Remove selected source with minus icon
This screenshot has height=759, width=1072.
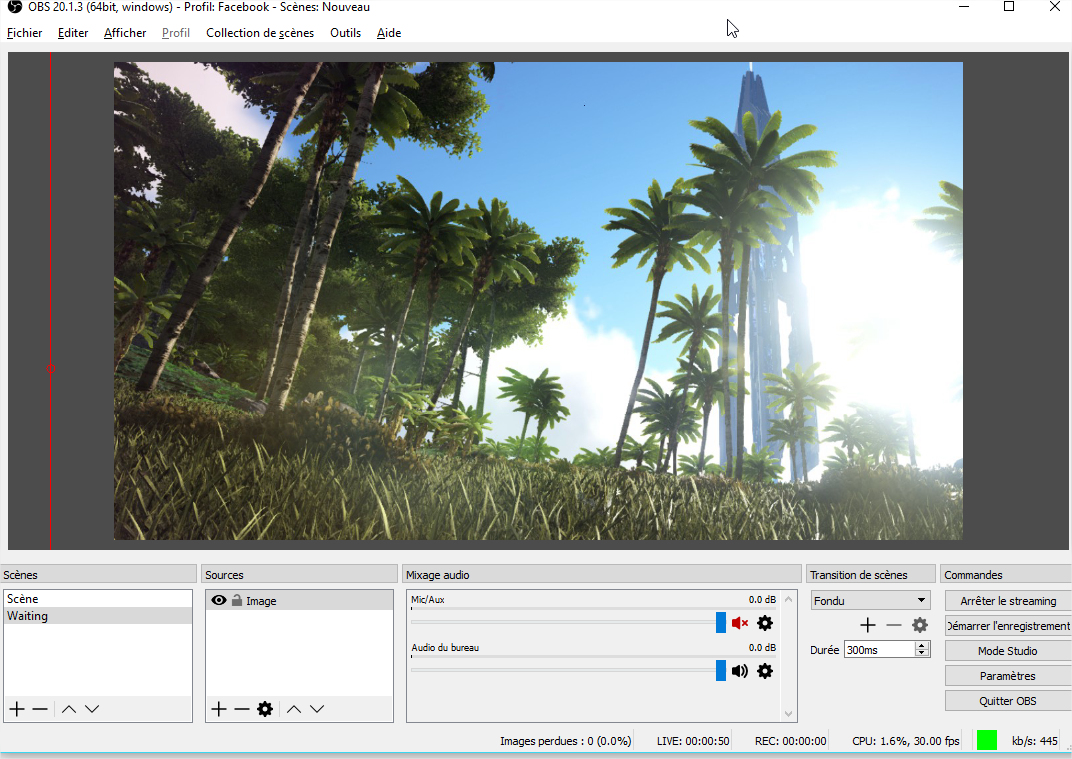(x=242, y=709)
